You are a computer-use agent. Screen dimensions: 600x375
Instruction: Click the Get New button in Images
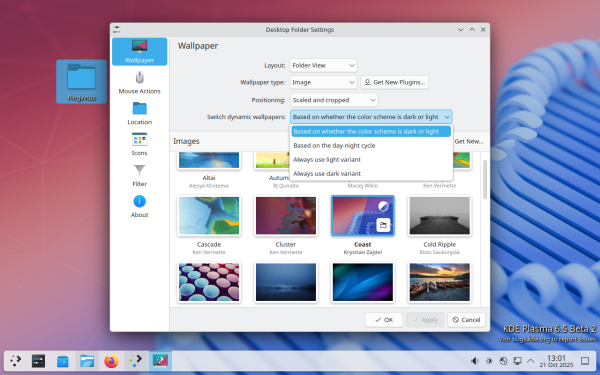click(469, 141)
